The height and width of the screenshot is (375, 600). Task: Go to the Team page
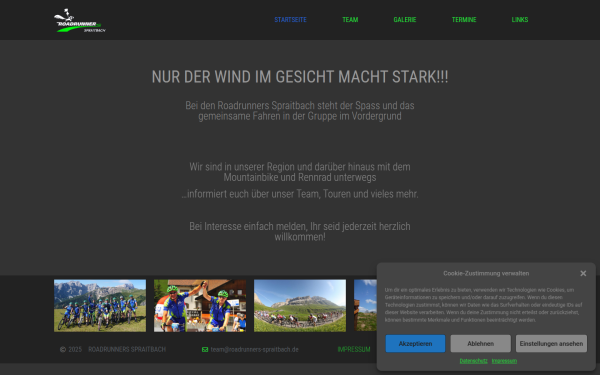350,20
